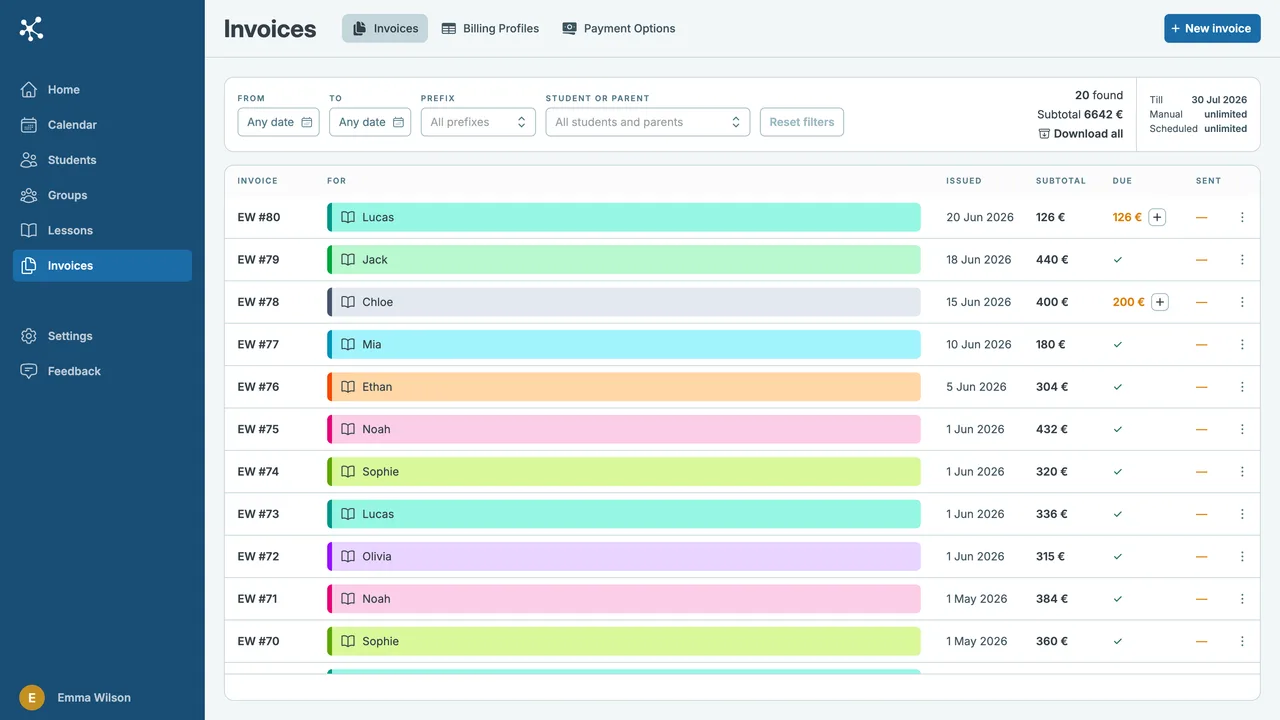Open more options for EW #71
The width and height of the screenshot is (1280, 720).
[1242, 599]
